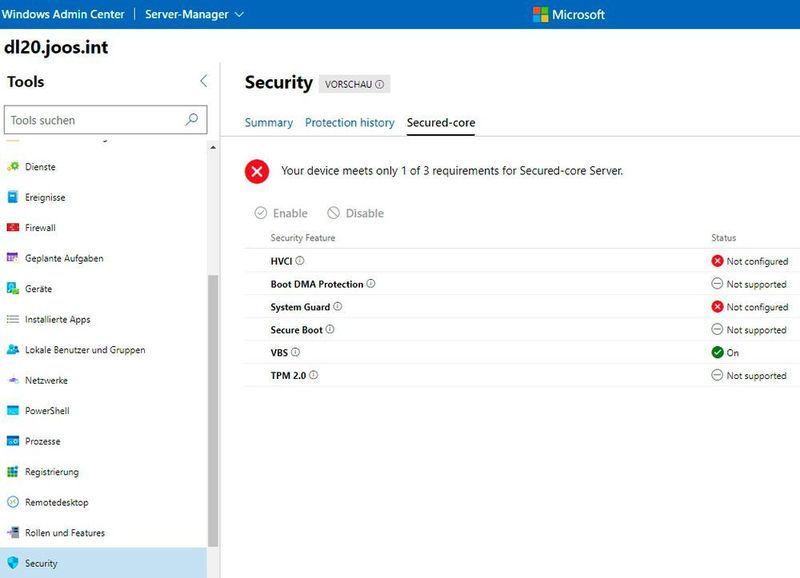The width and height of the screenshot is (800, 578).
Task: Open the Ereignisse icon in sidebar
Action: [13, 197]
